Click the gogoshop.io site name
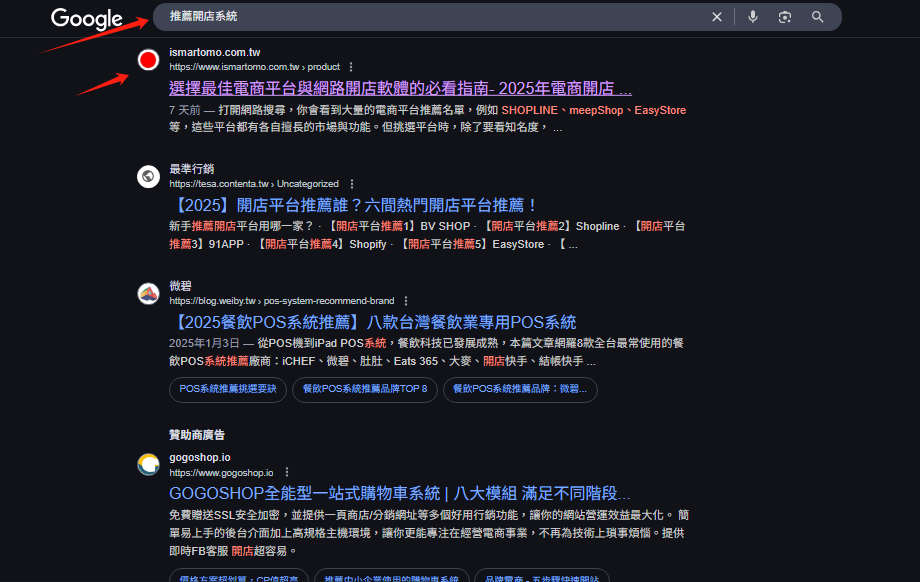The width and height of the screenshot is (920, 582). pos(199,457)
